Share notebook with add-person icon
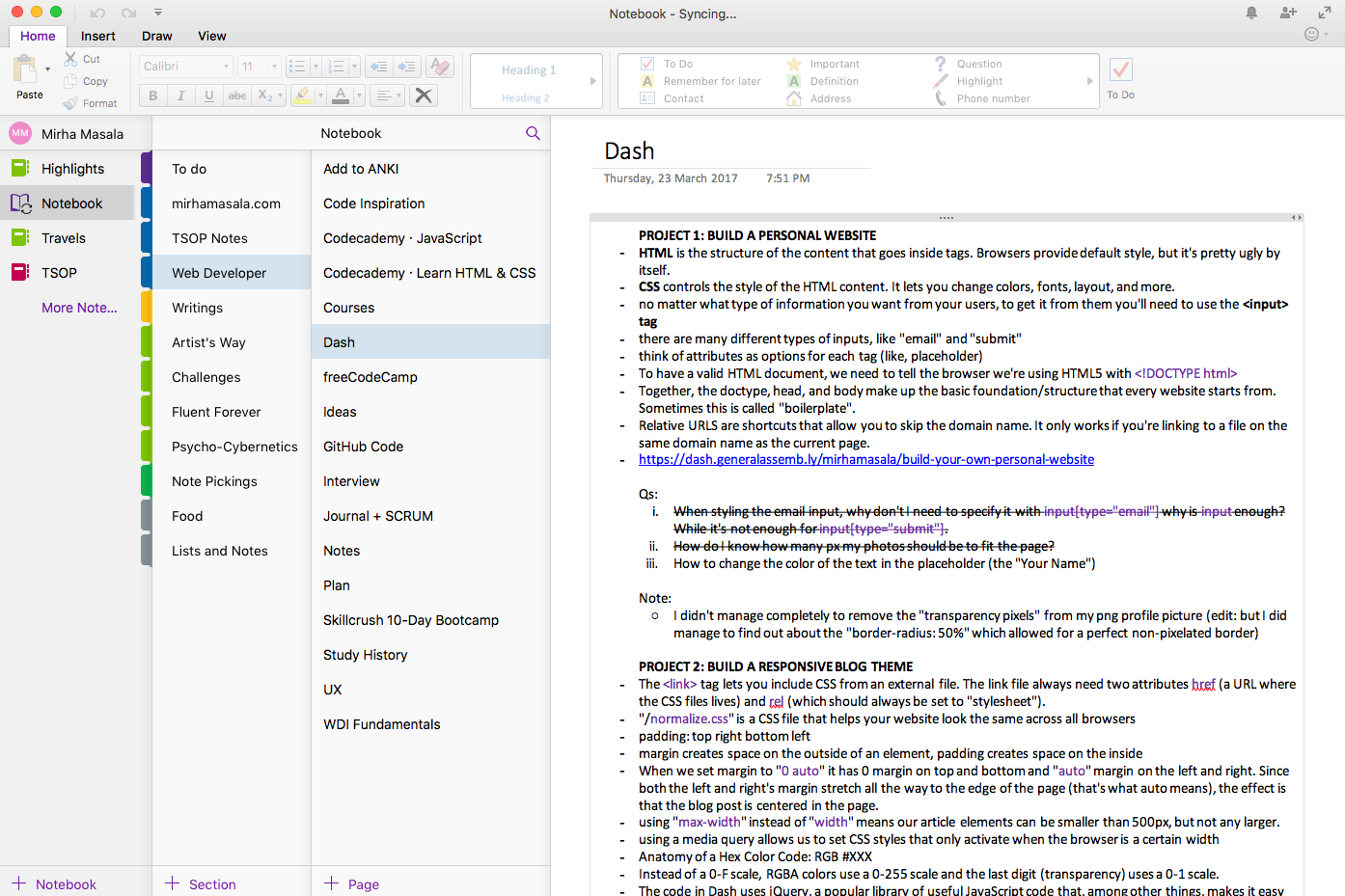The image size is (1345, 896). [x=1288, y=13]
